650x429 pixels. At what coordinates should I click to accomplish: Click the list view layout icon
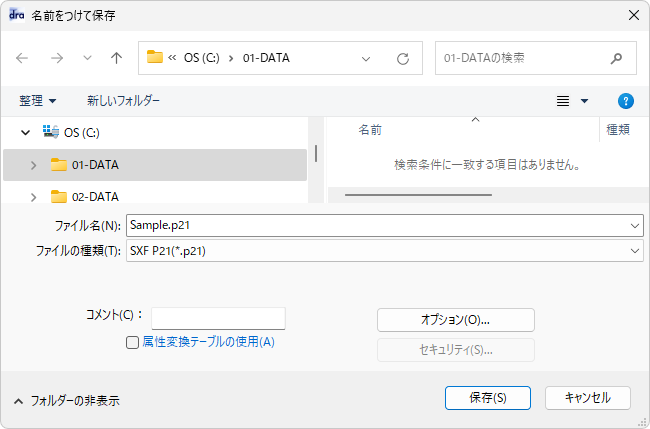tap(563, 101)
